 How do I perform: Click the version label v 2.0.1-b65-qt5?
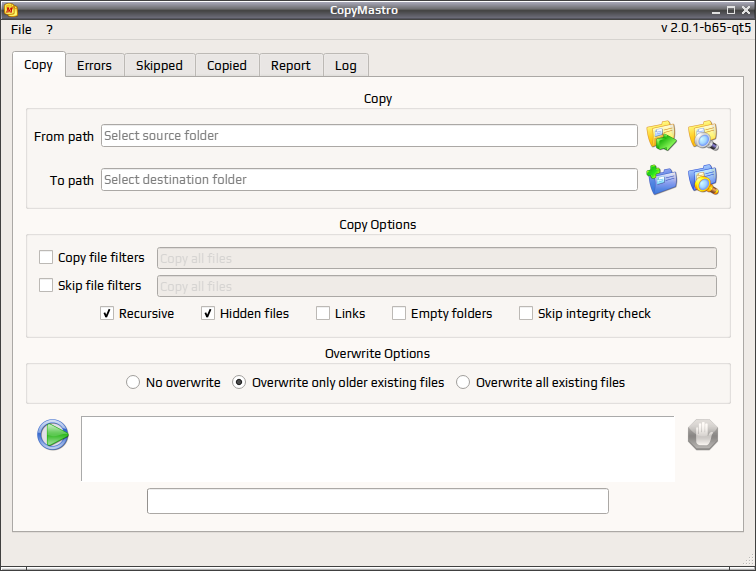coord(706,28)
